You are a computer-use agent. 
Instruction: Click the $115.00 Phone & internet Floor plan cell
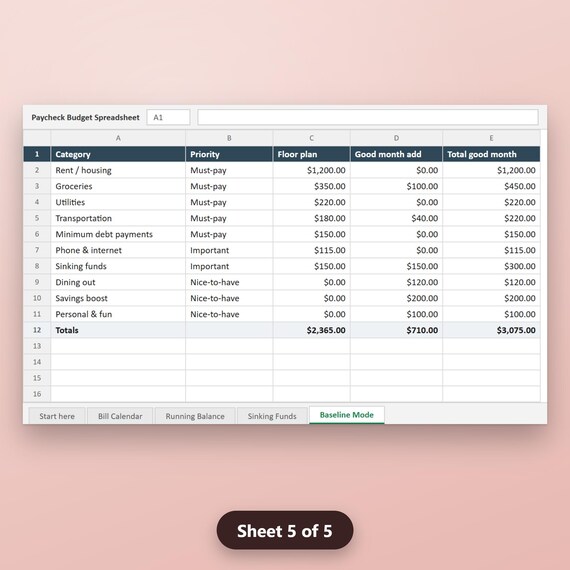(312, 250)
